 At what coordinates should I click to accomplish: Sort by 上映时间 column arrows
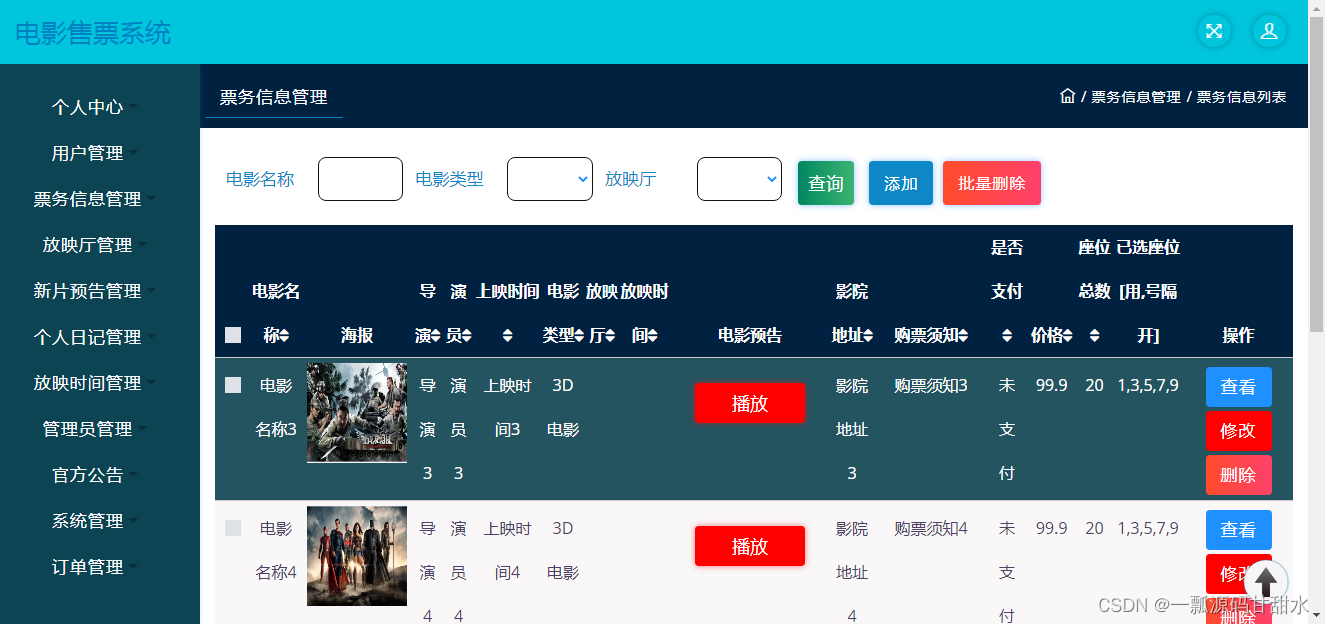pyautogui.click(x=508, y=336)
